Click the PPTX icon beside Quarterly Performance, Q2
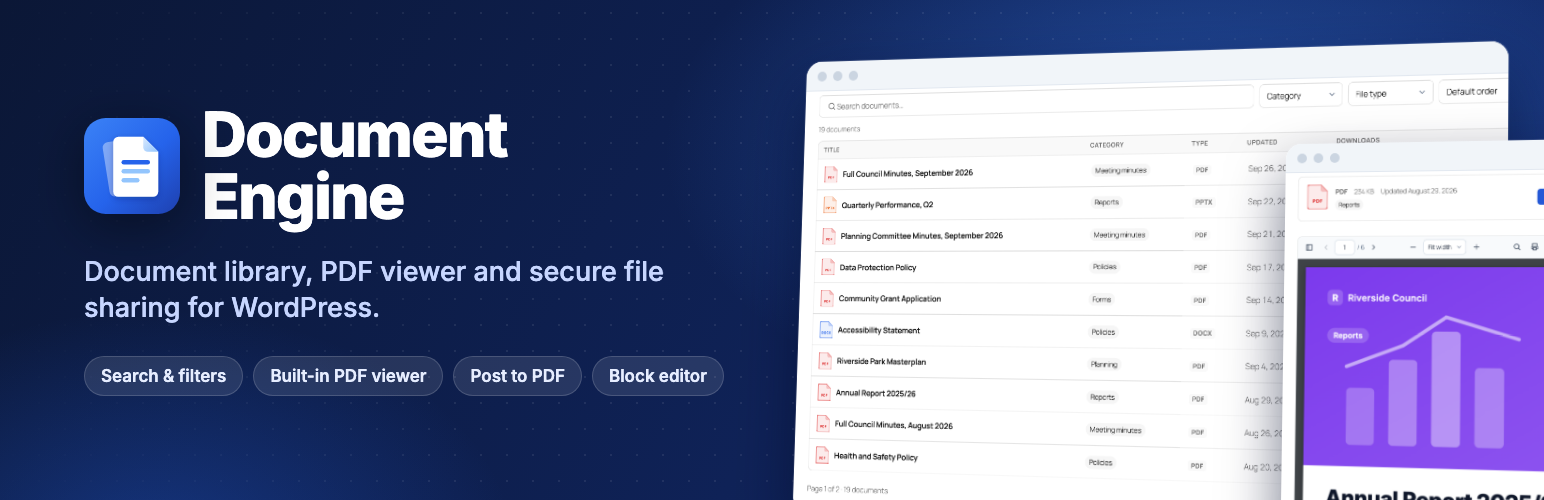 [829, 205]
